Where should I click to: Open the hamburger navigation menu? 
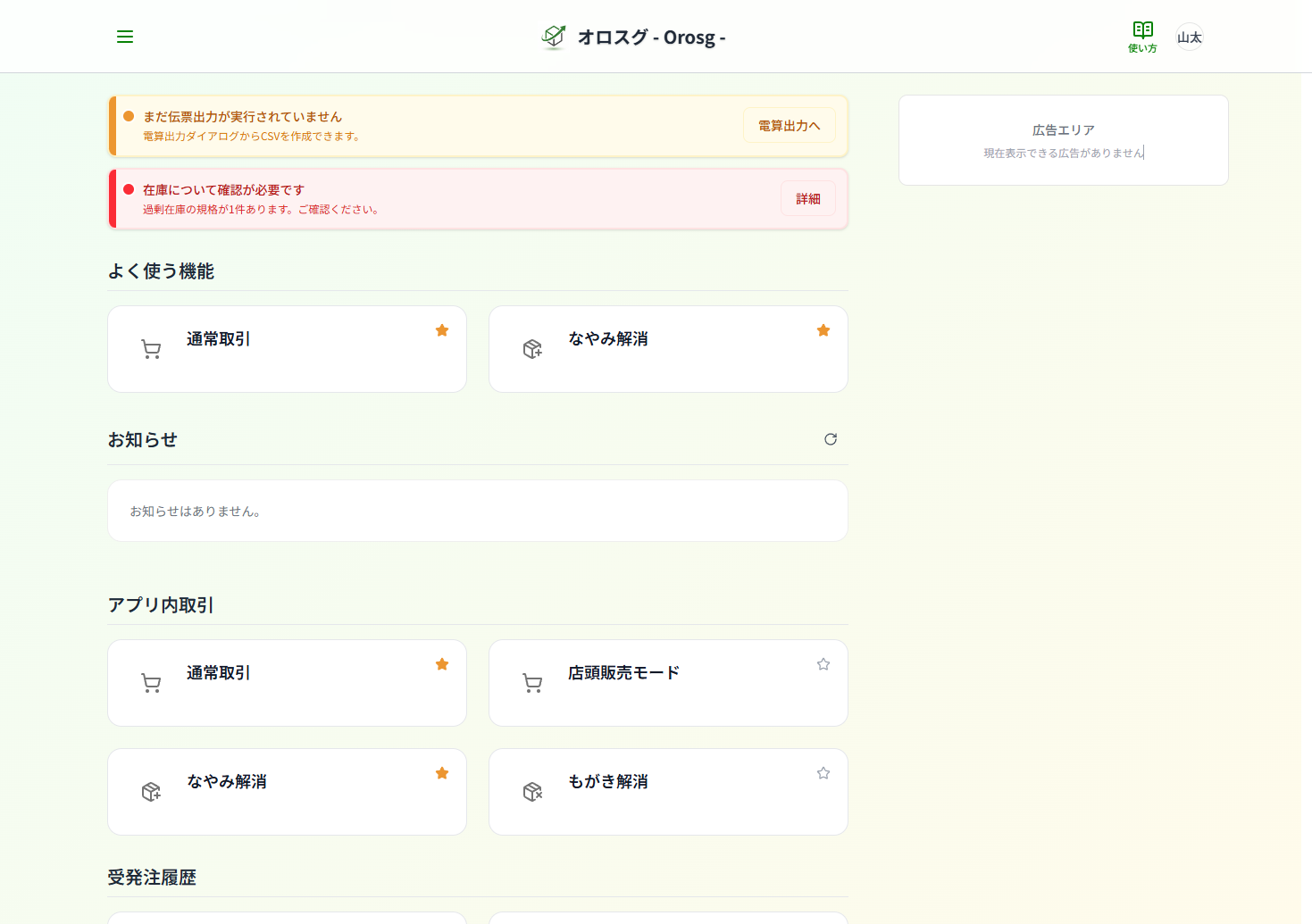[x=125, y=37]
